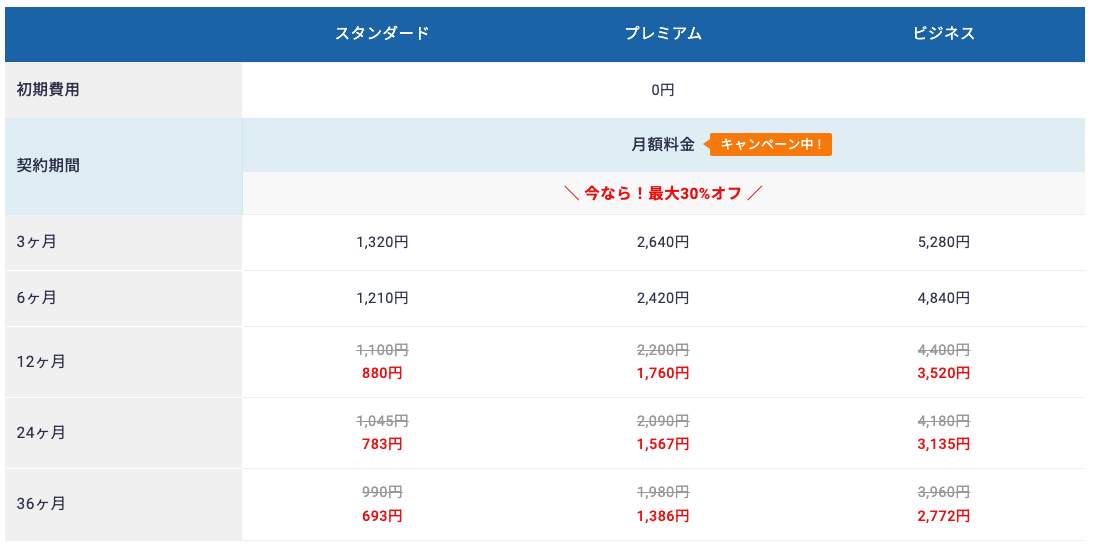
Task: Click the スタンダード column header
Action: [x=382, y=33]
